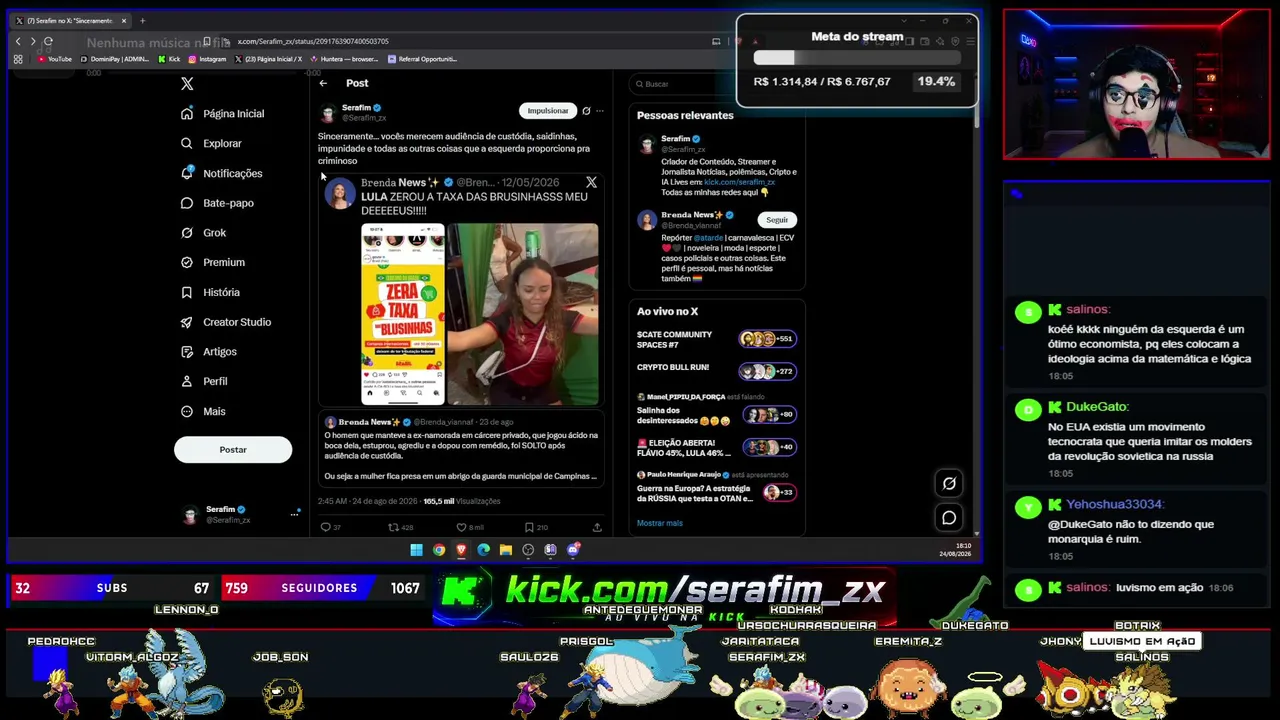1280x720 pixels.
Task: Reply to the post with comment icon
Action: click(325, 527)
